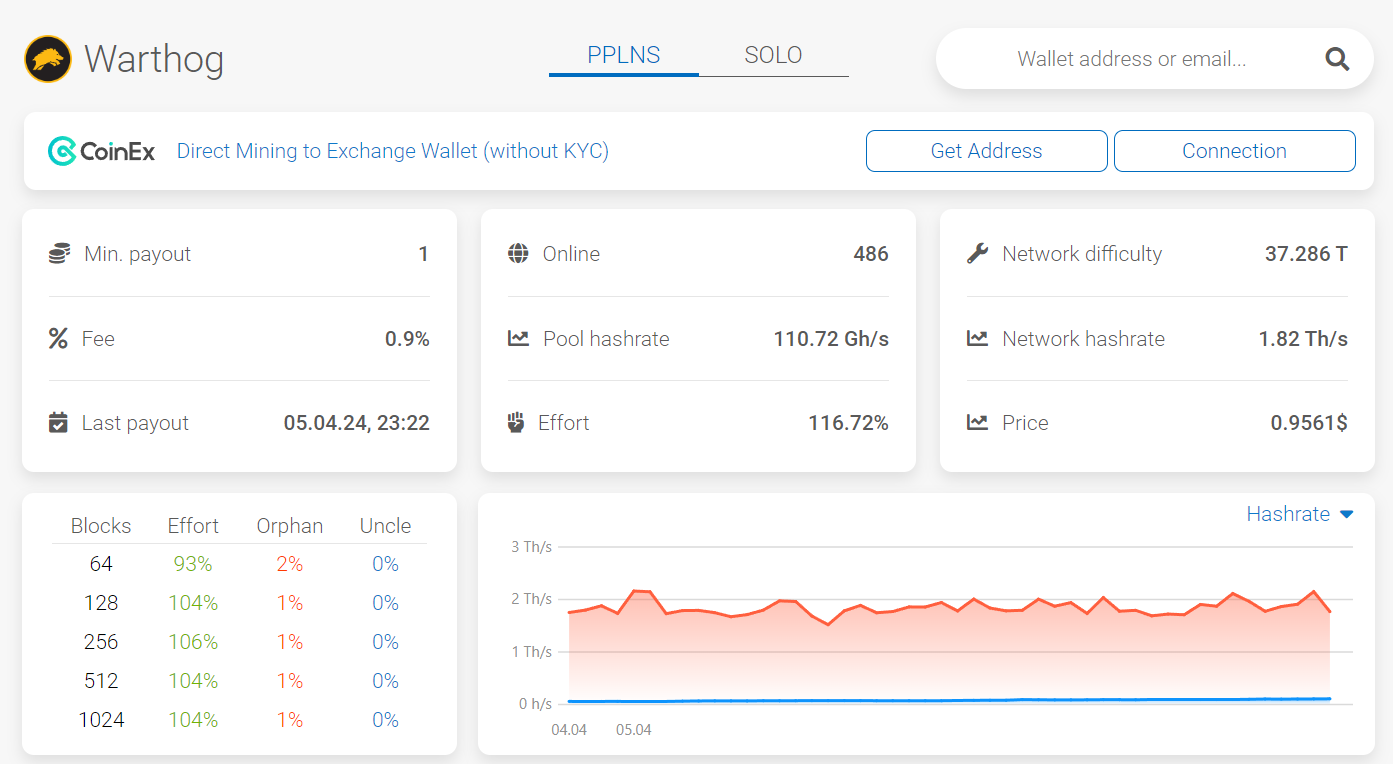Click the Get Address button

tap(986, 150)
